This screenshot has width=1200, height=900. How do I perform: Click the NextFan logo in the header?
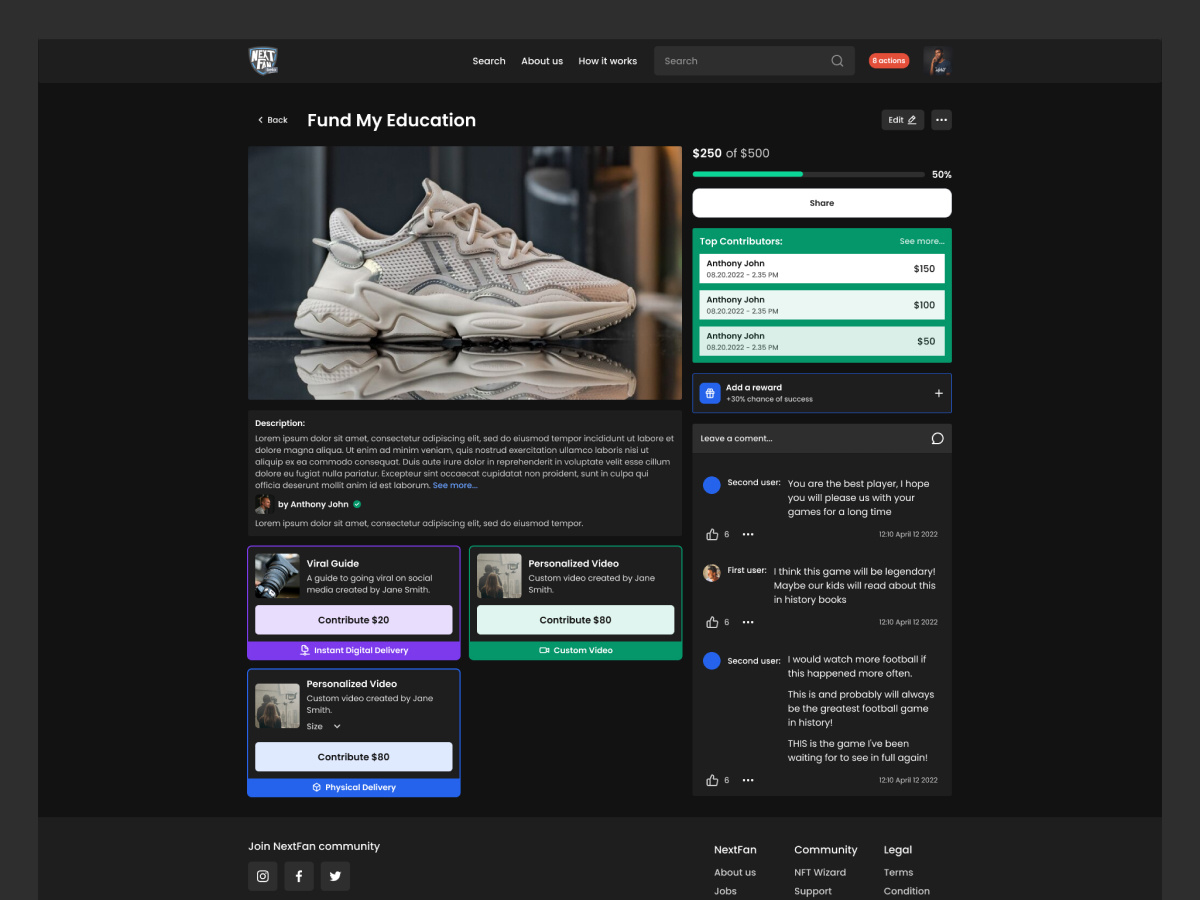[x=262, y=60]
